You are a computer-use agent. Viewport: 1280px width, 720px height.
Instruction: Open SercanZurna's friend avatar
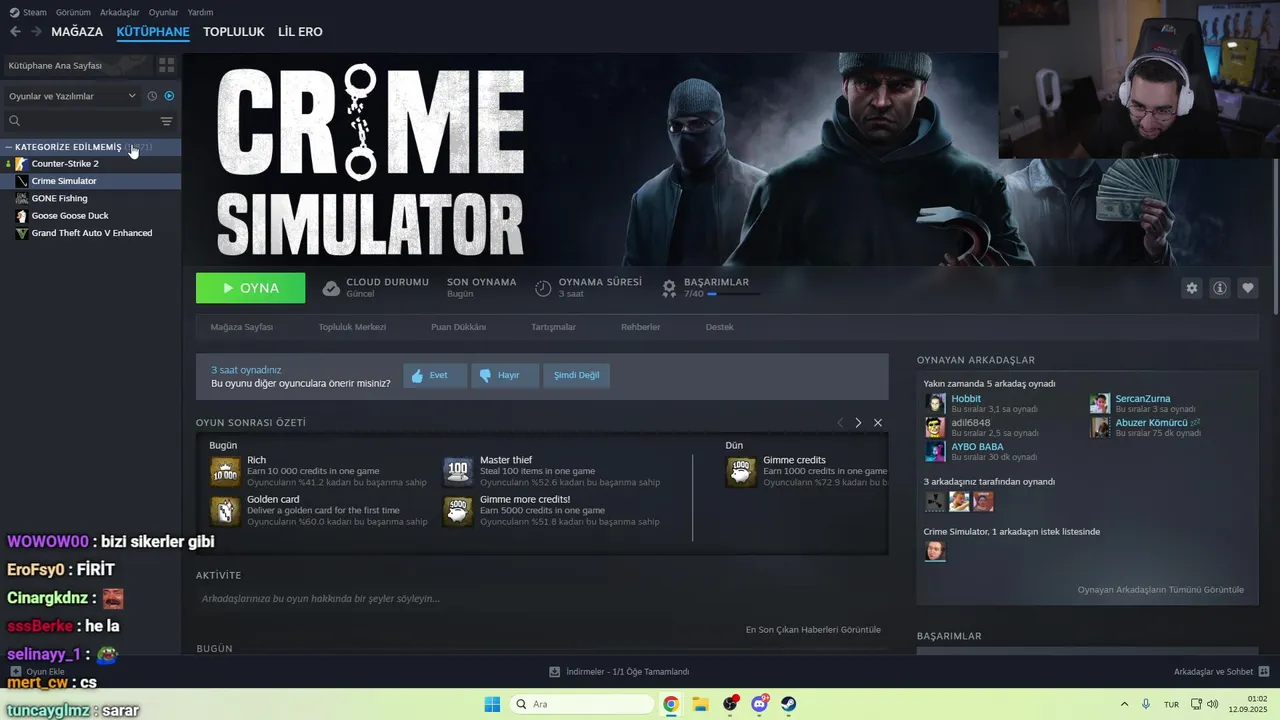coord(1100,403)
